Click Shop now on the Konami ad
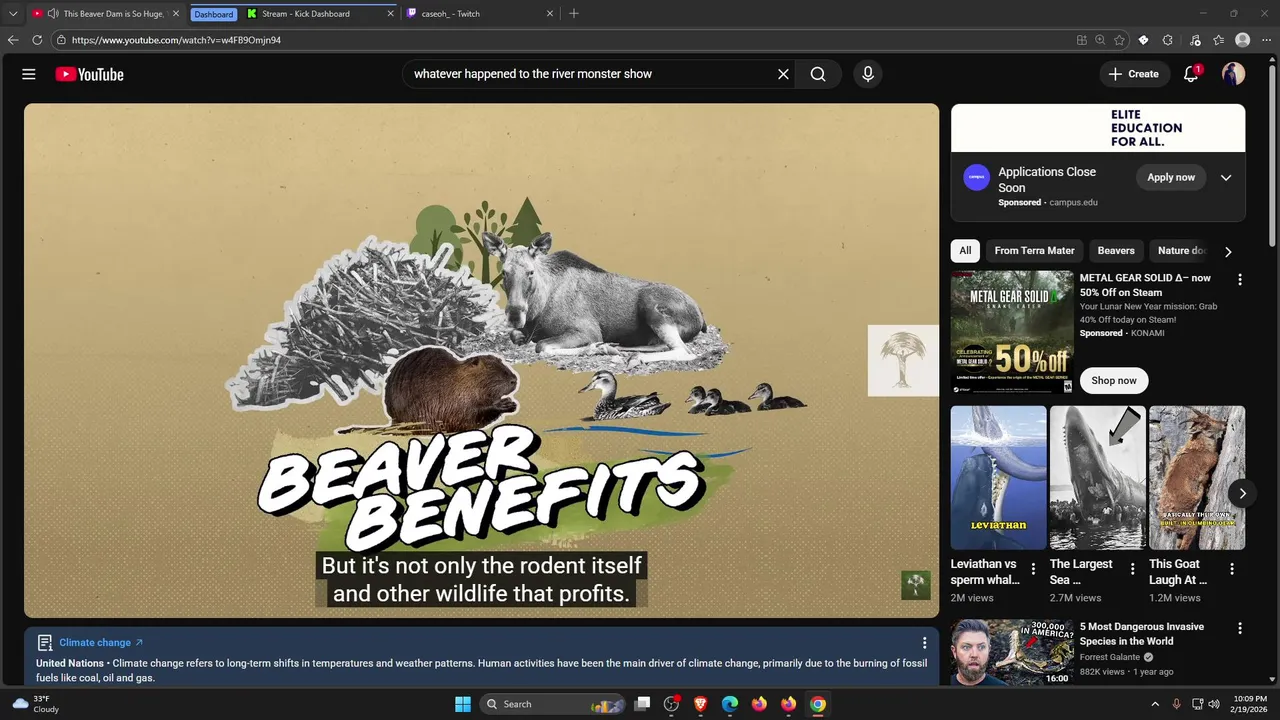Image resolution: width=1280 pixels, height=720 pixels. 1114,380
